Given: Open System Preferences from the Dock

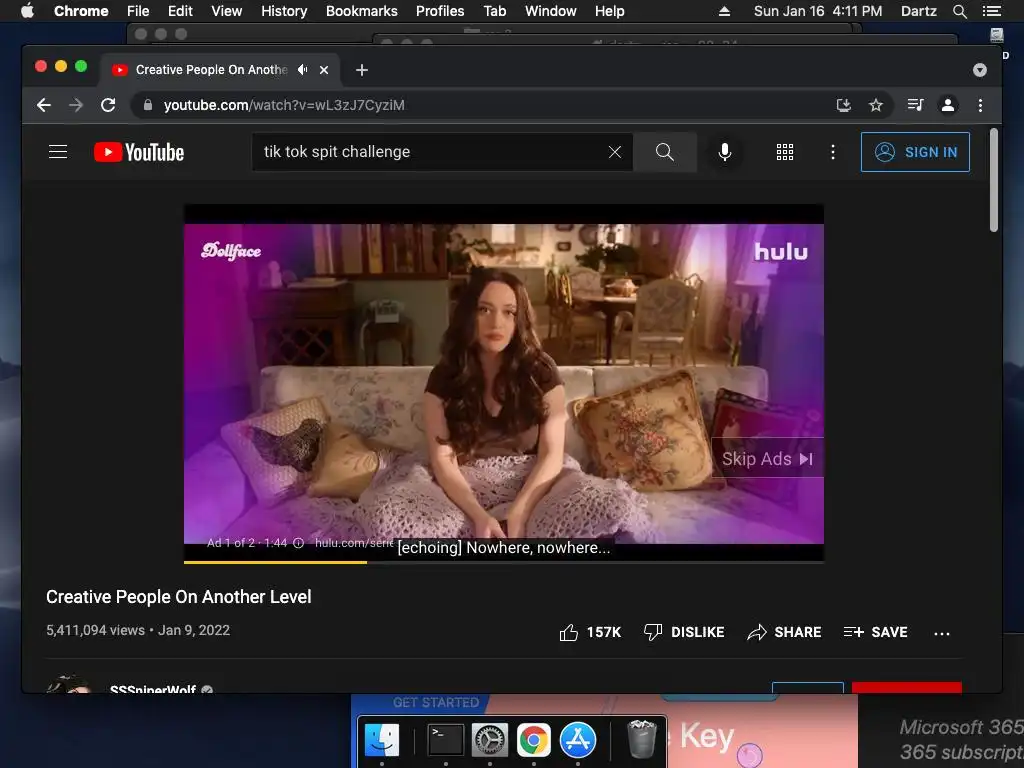Looking at the screenshot, I should point(490,740).
